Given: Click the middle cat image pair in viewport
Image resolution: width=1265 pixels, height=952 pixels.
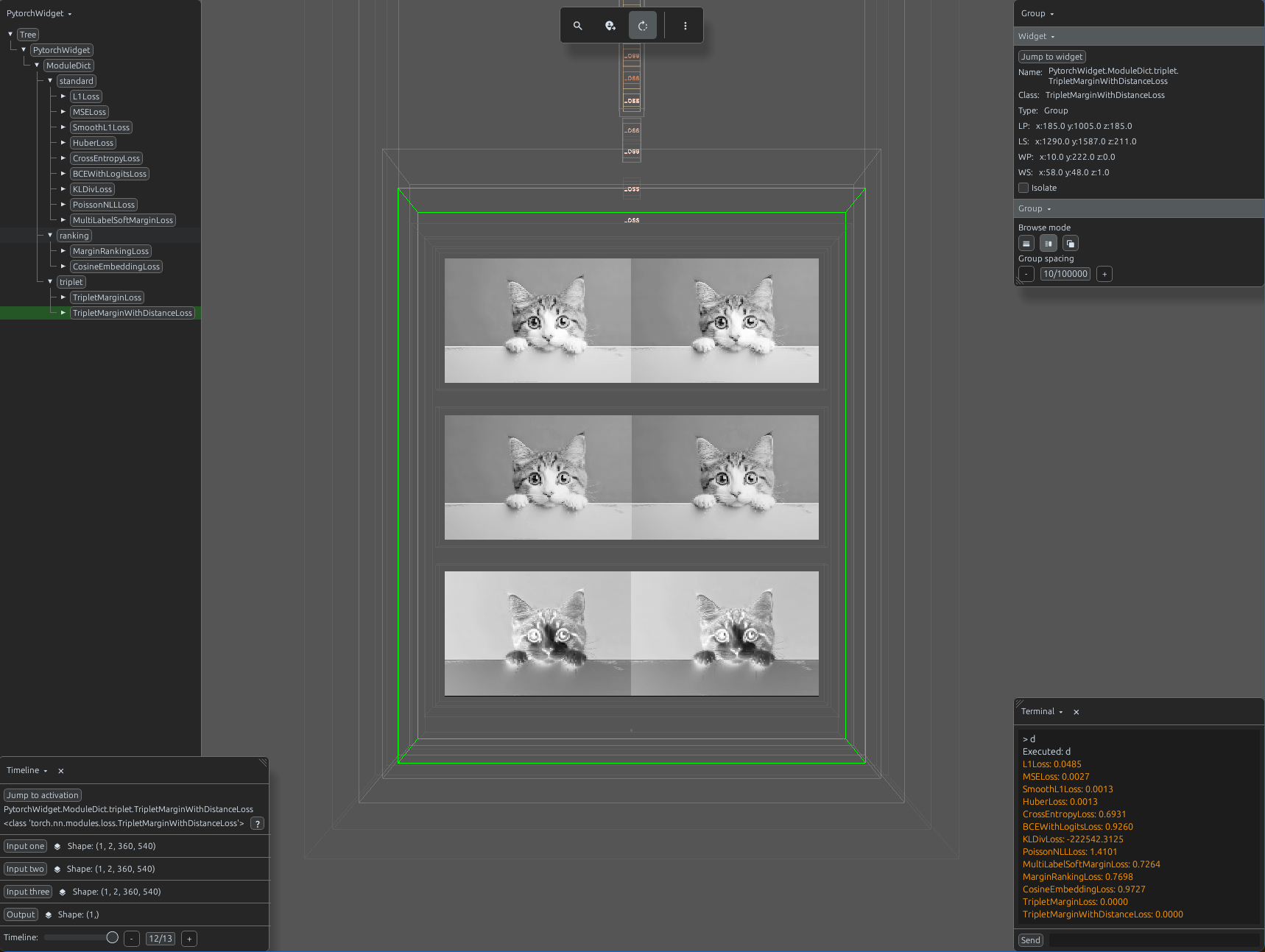Looking at the screenshot, I should (632, 477).
